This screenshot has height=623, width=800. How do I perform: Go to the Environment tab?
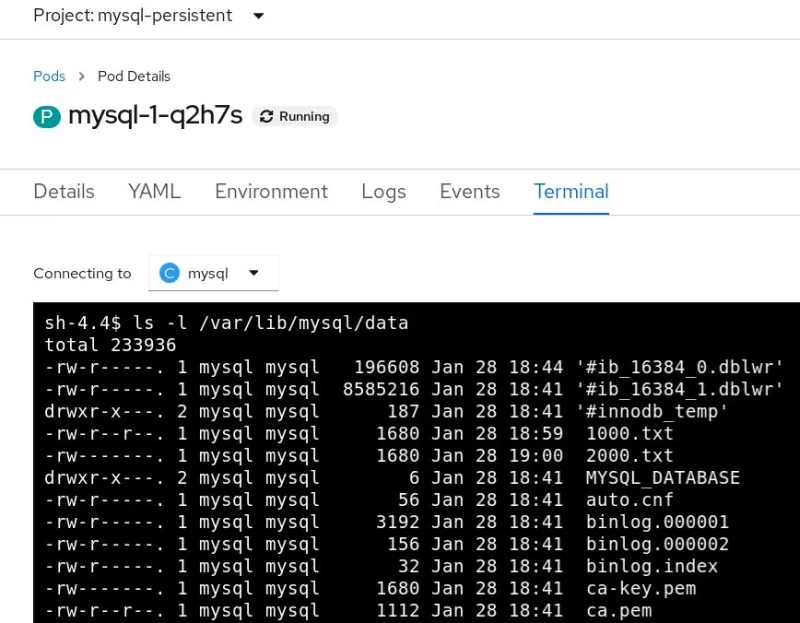tap(271, 191)
